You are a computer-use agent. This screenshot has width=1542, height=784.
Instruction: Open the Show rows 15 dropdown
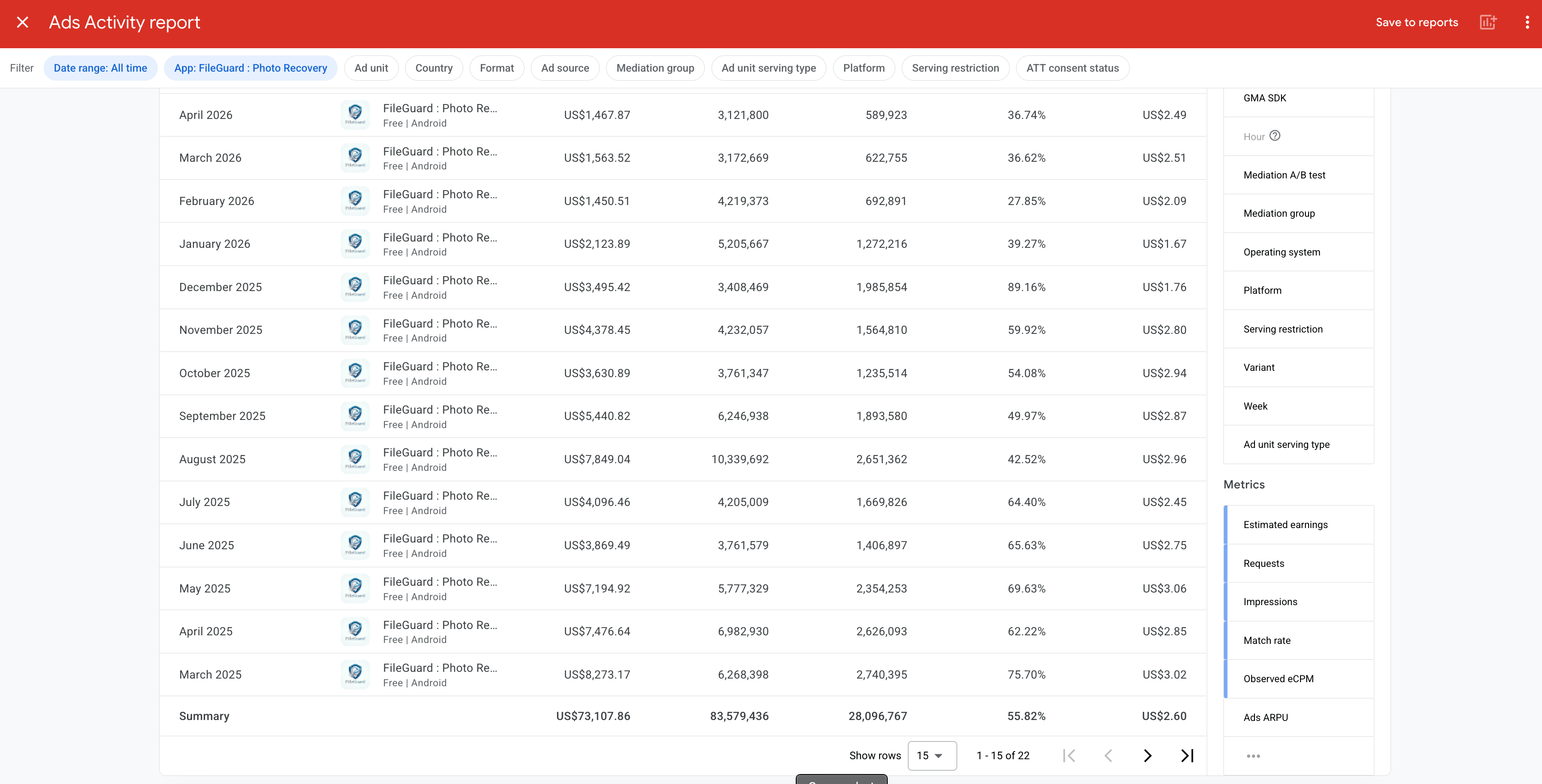(932, 755)
